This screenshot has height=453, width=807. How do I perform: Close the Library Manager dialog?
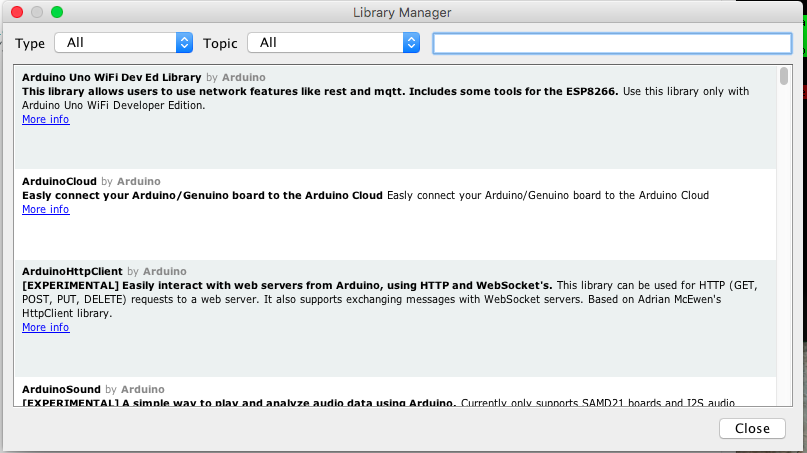[752, 428]
